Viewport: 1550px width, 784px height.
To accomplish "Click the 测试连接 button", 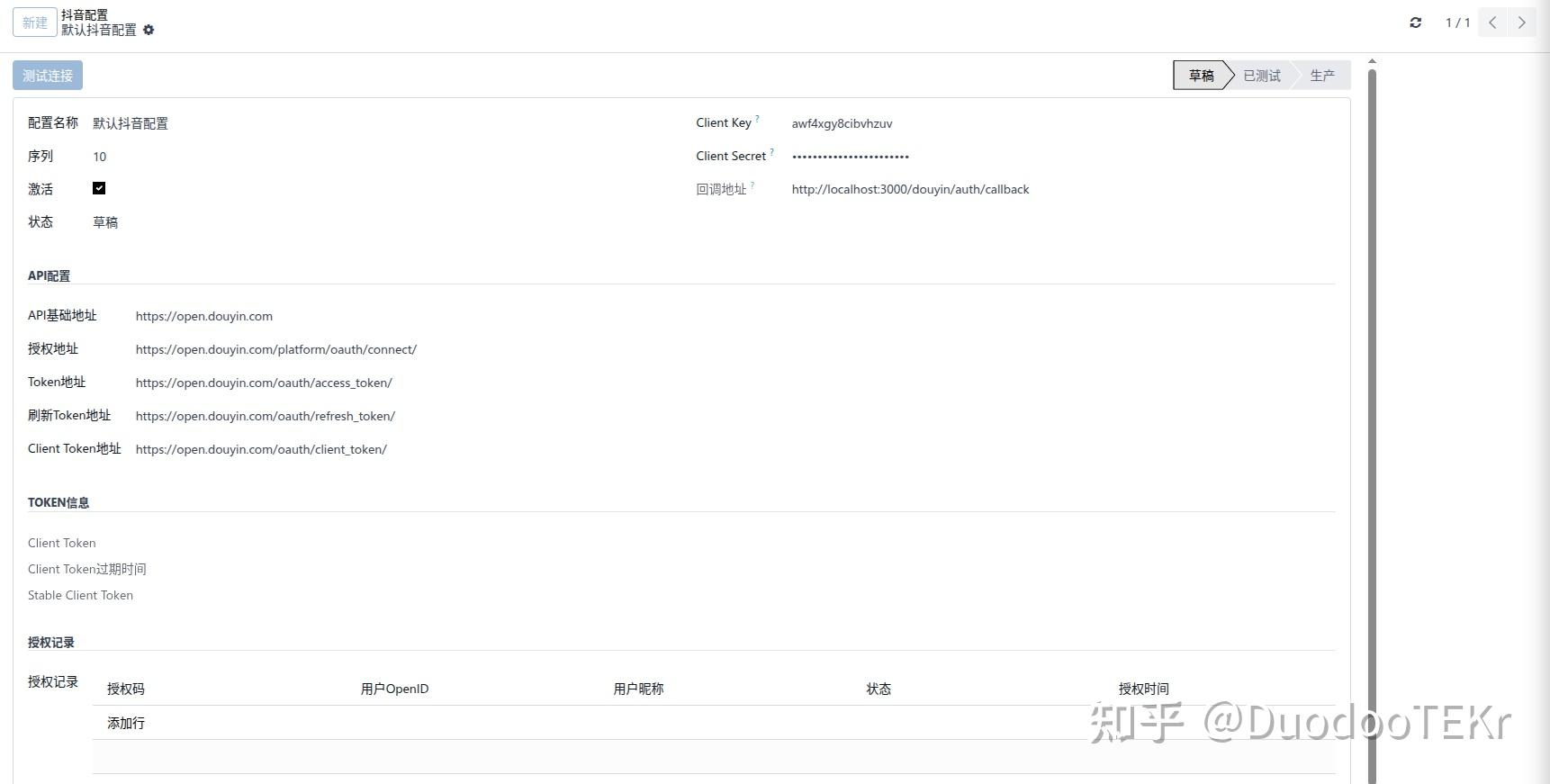I will tap(48, 76).
